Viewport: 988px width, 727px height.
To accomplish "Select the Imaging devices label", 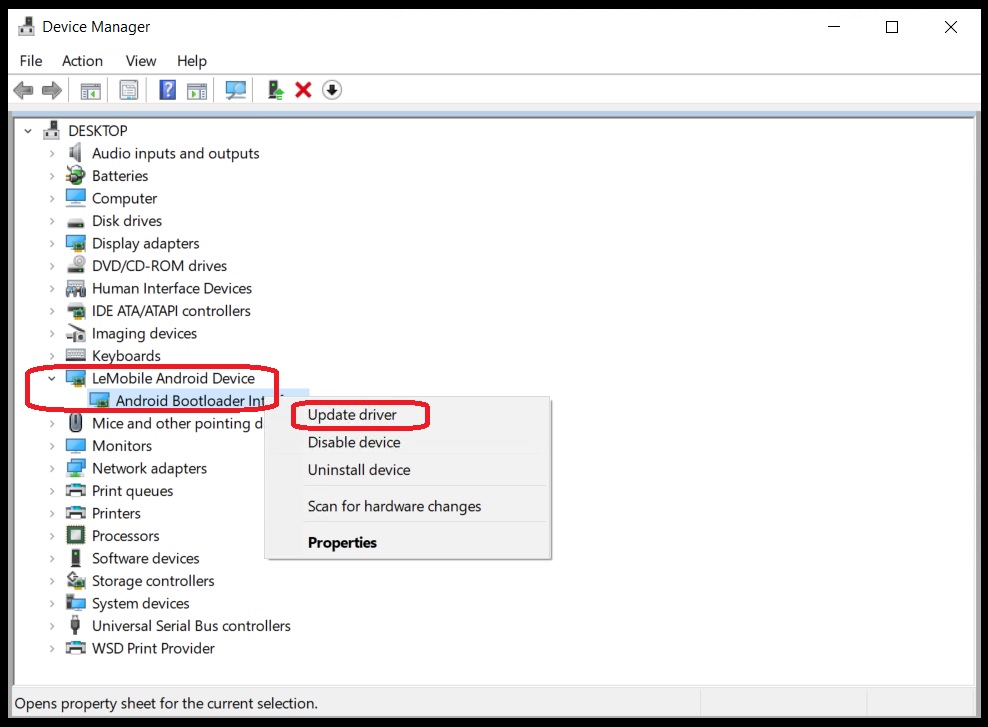I will pos(144,333).
